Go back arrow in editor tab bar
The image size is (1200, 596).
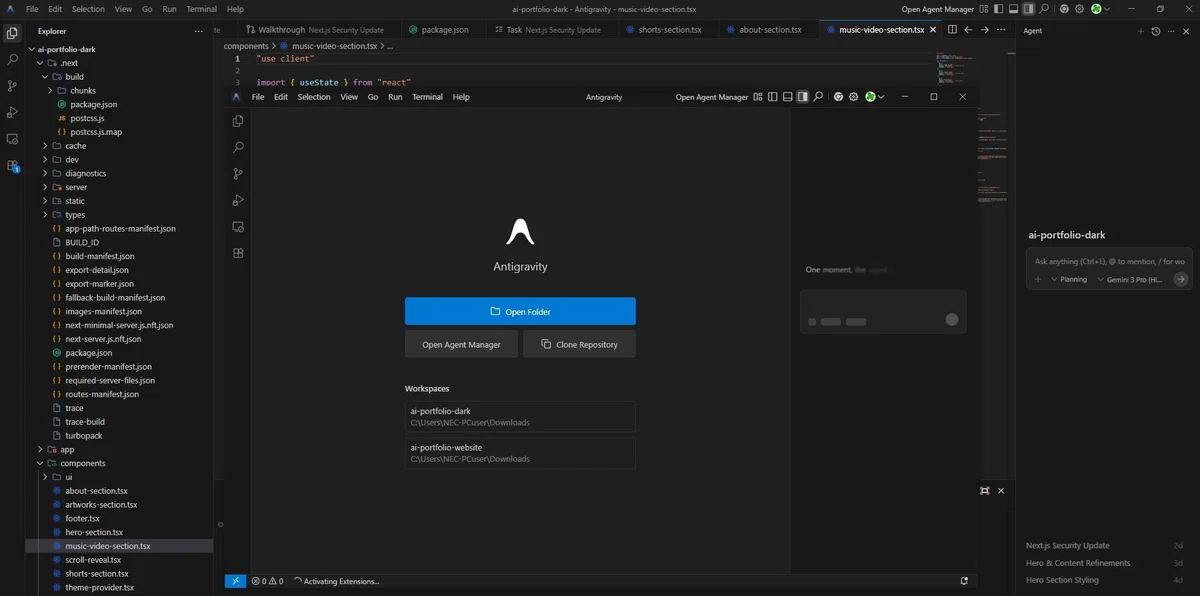pos(968,30)
